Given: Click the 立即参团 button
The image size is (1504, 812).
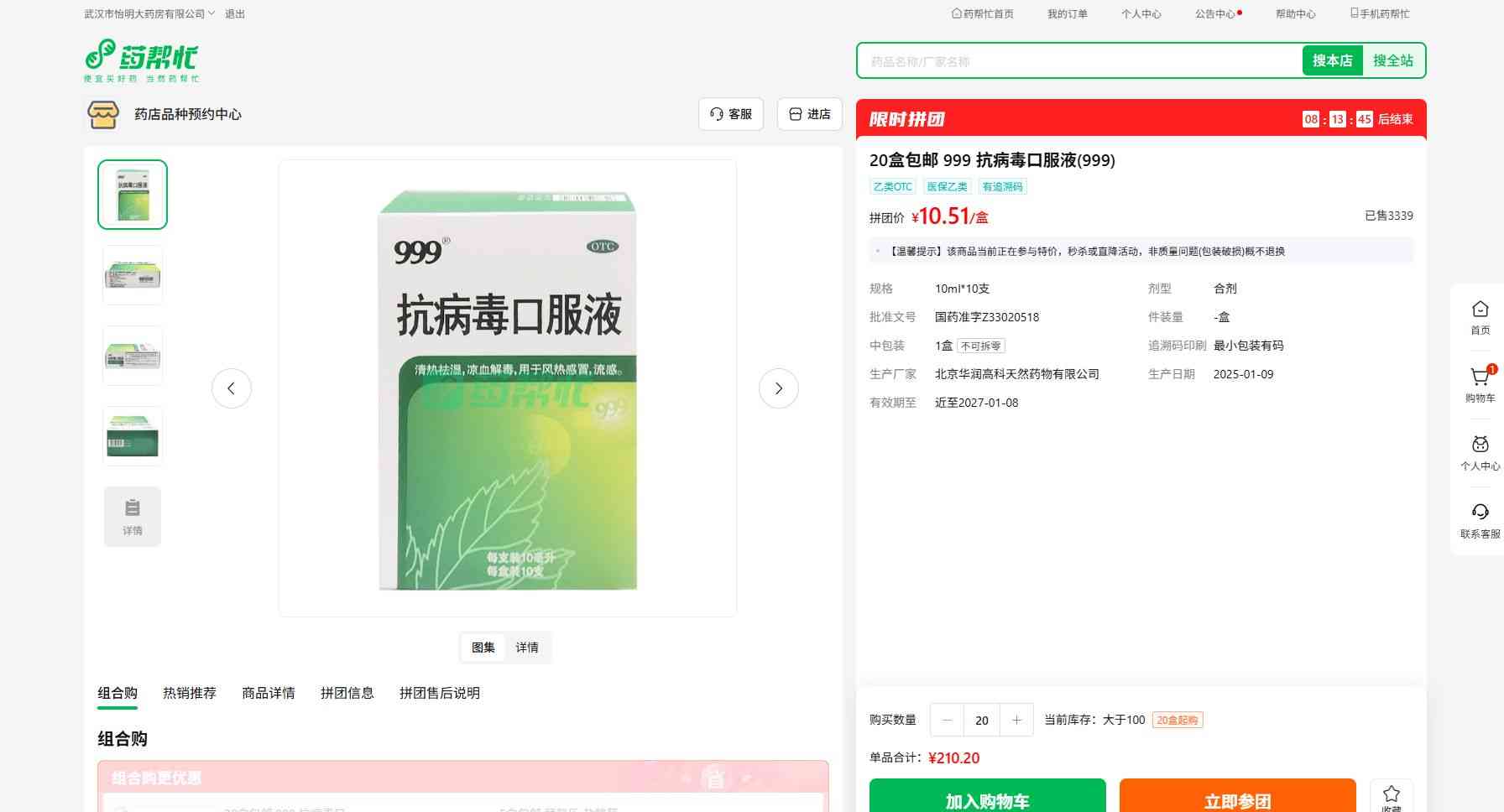Looking at the screenshot, I should [1237, 799].
